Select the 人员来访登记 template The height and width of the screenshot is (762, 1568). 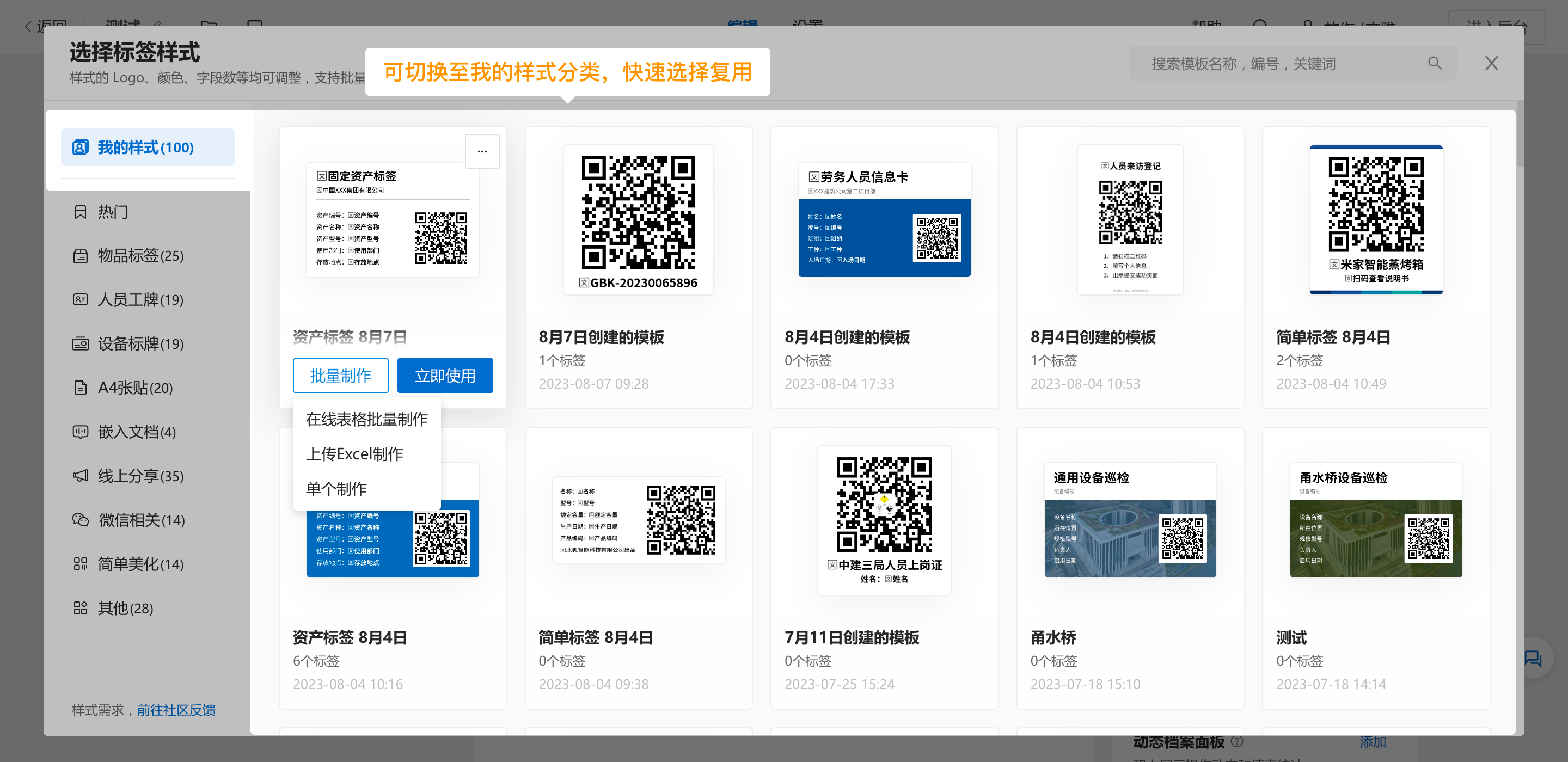tap(1130, 220)
